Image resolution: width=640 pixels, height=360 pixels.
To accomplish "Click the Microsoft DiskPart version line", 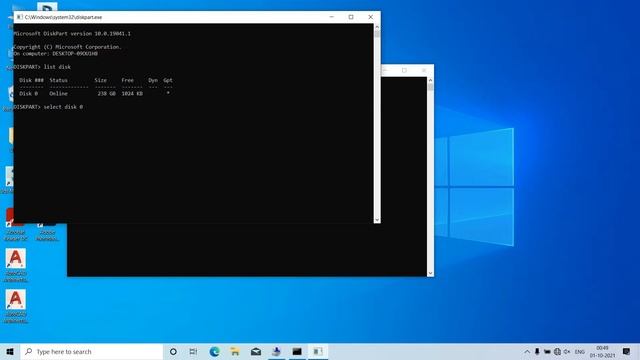I will (72, 34).
